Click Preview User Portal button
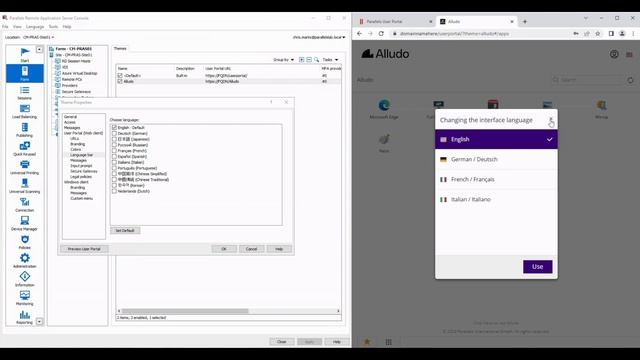 (x=84, y=249)
